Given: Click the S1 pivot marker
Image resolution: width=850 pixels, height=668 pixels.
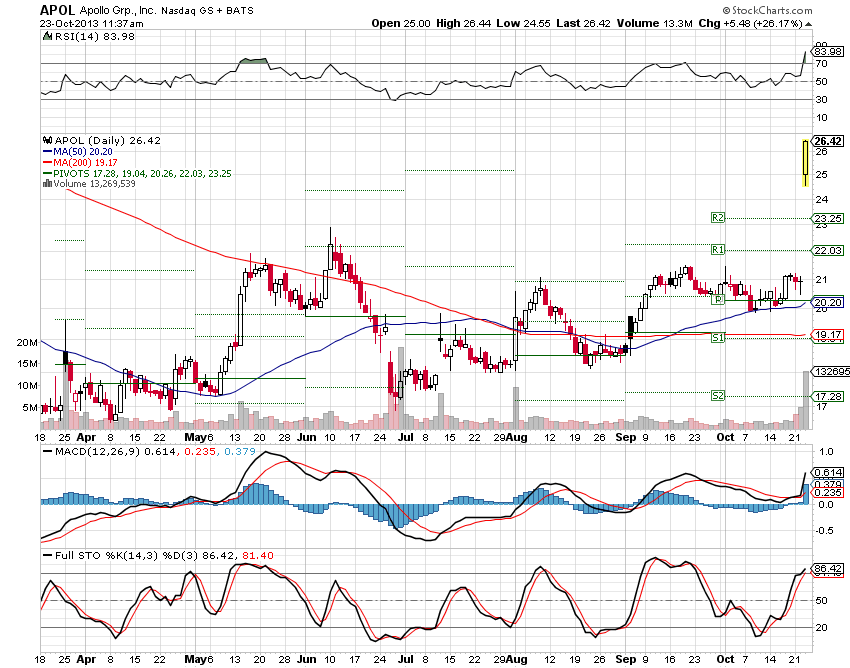Looking at the screenshot, I should (x=718, y=338).
